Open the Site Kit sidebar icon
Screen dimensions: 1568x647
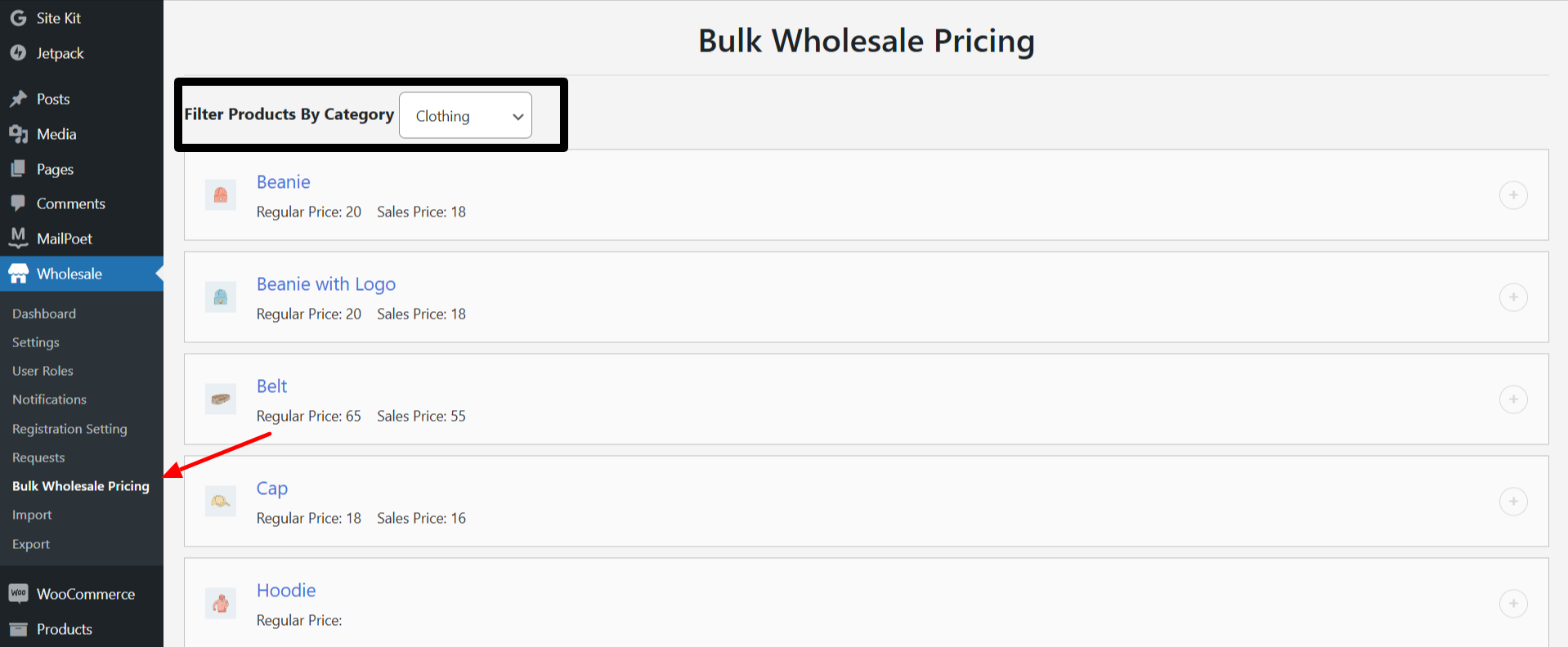point(18,17)
